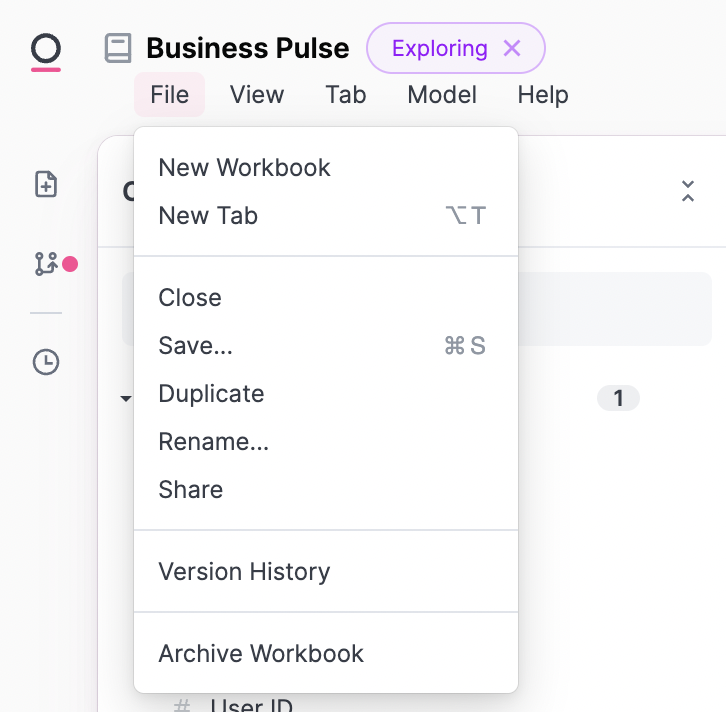Screen dimensions: 726x712
Task: Click the Exploring status badge
Action: point(439,48)
